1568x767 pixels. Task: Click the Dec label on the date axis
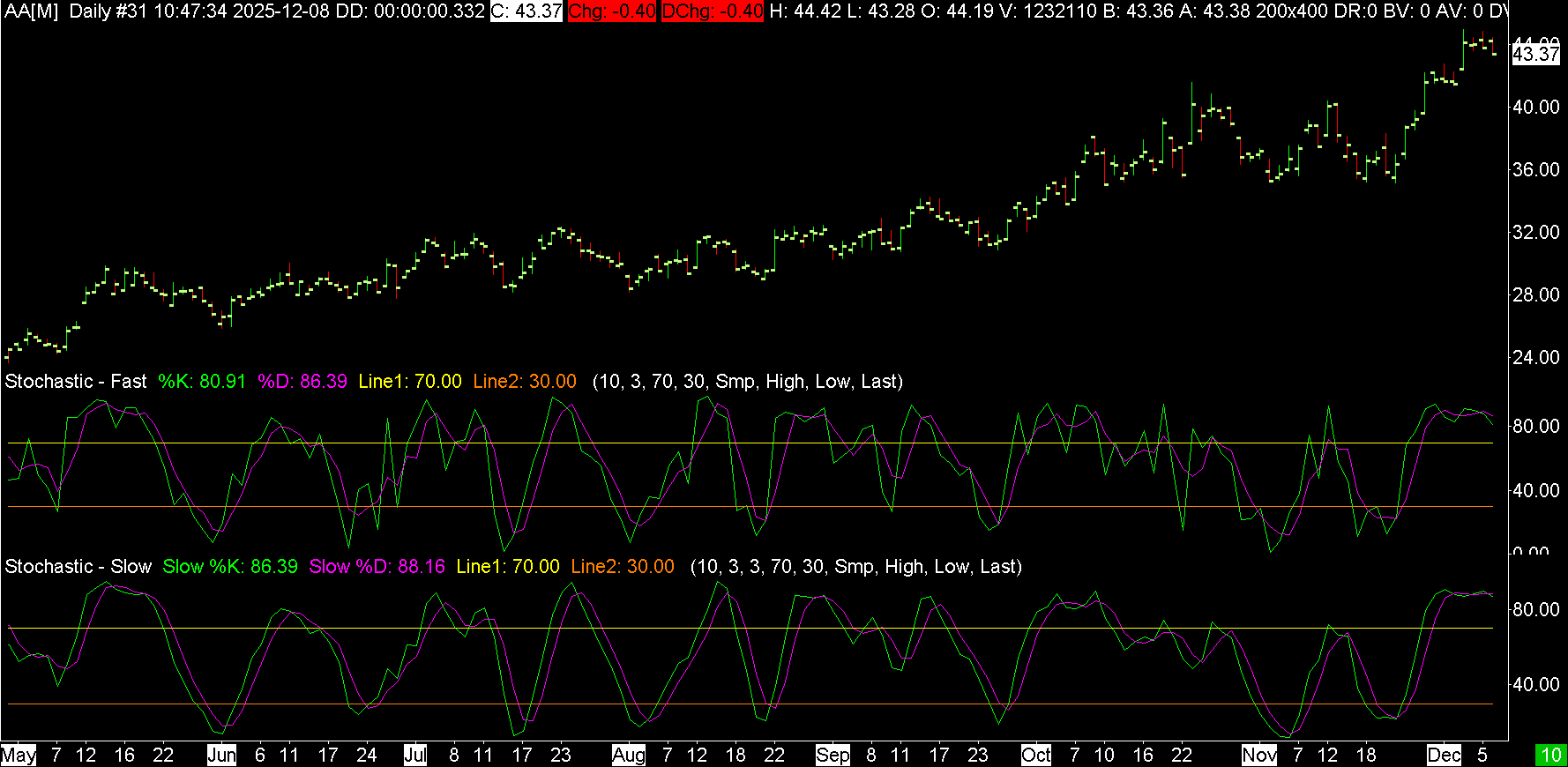coord(1445,755)
